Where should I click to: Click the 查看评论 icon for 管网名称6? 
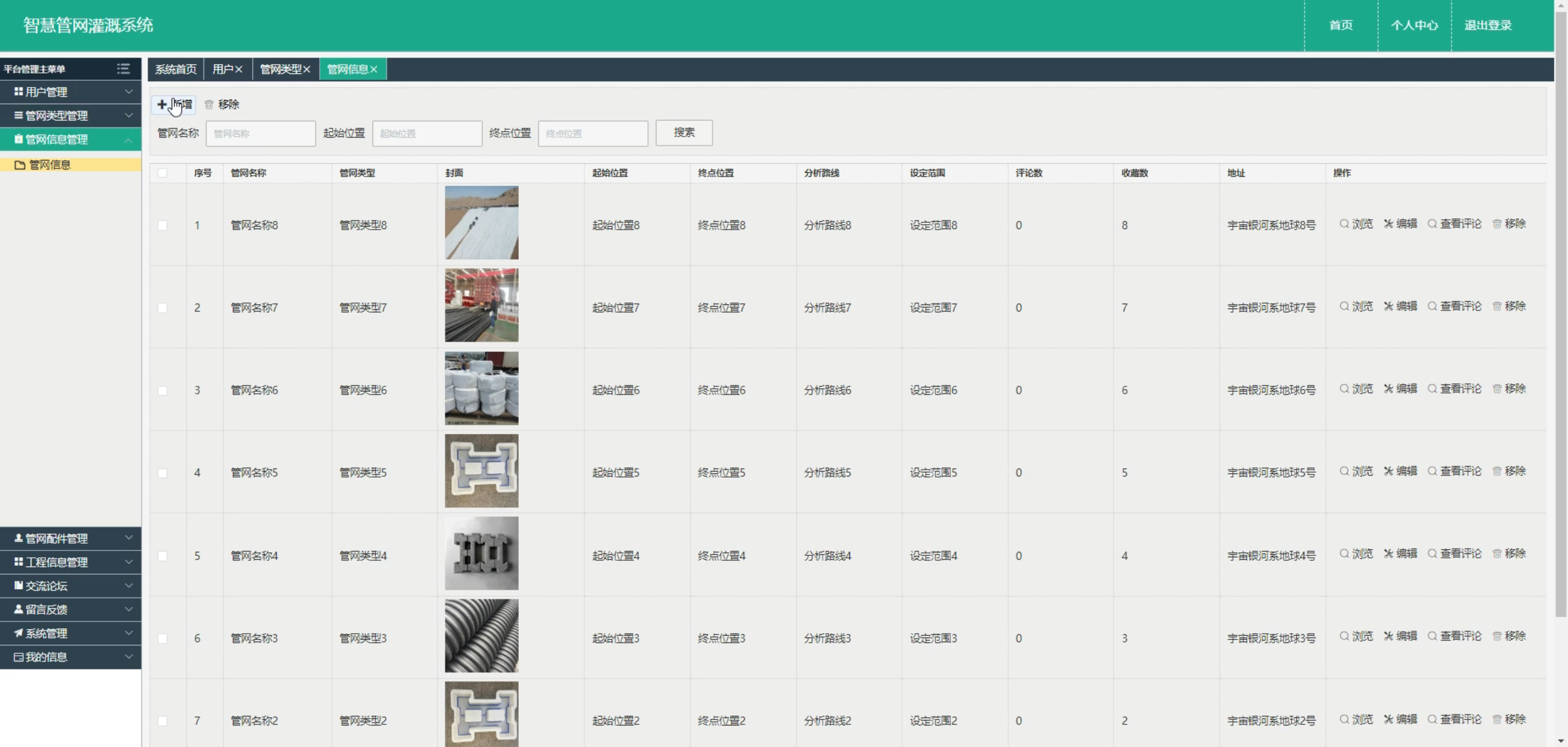coord(1432,389)
